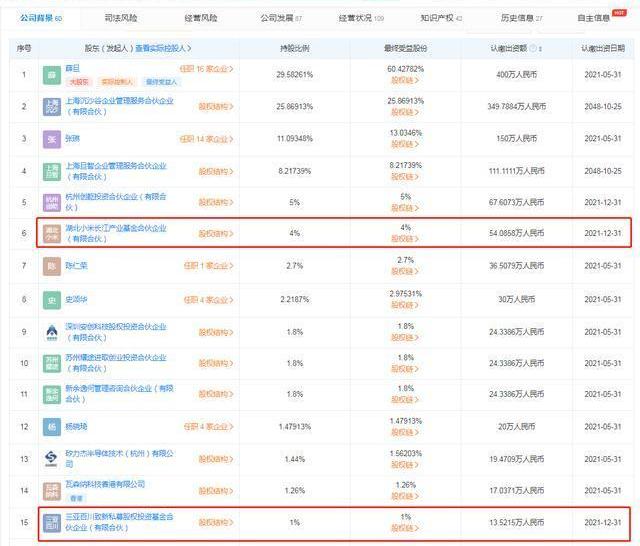Screen dimensions: 640x546
Task: Click the brown 陈 avatar in row 7
Action: tap(52, 266)
